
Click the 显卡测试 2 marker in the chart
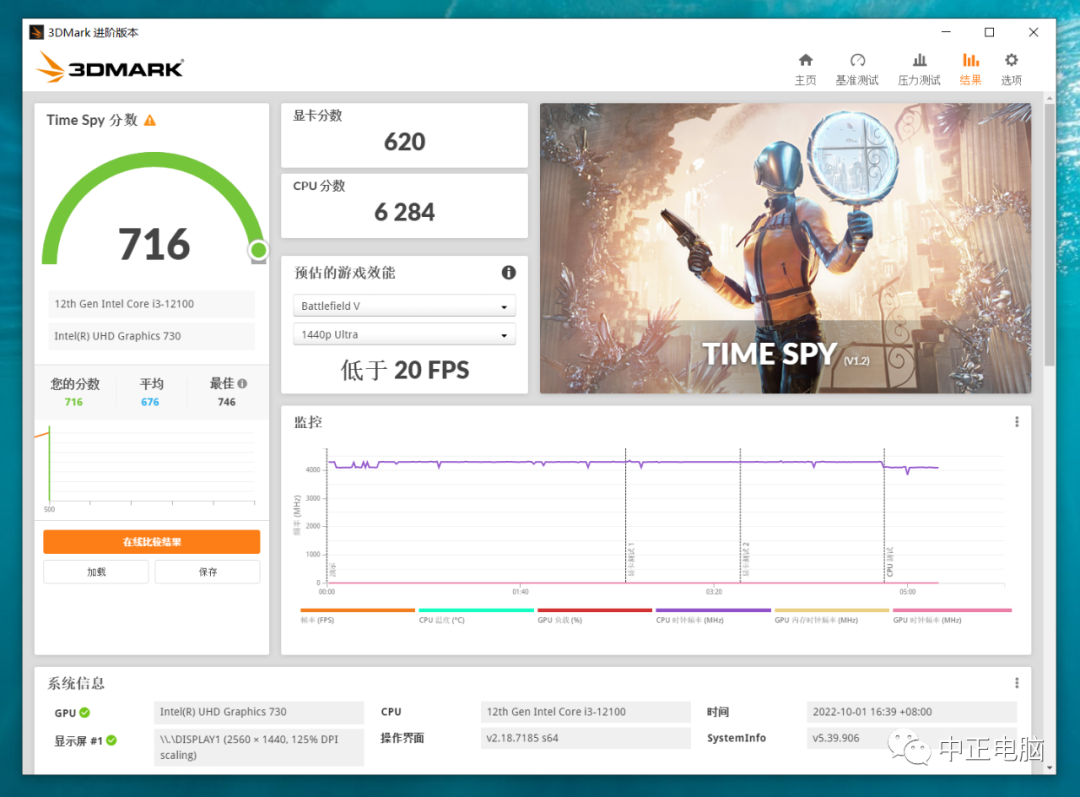click(x=745, y=559)
